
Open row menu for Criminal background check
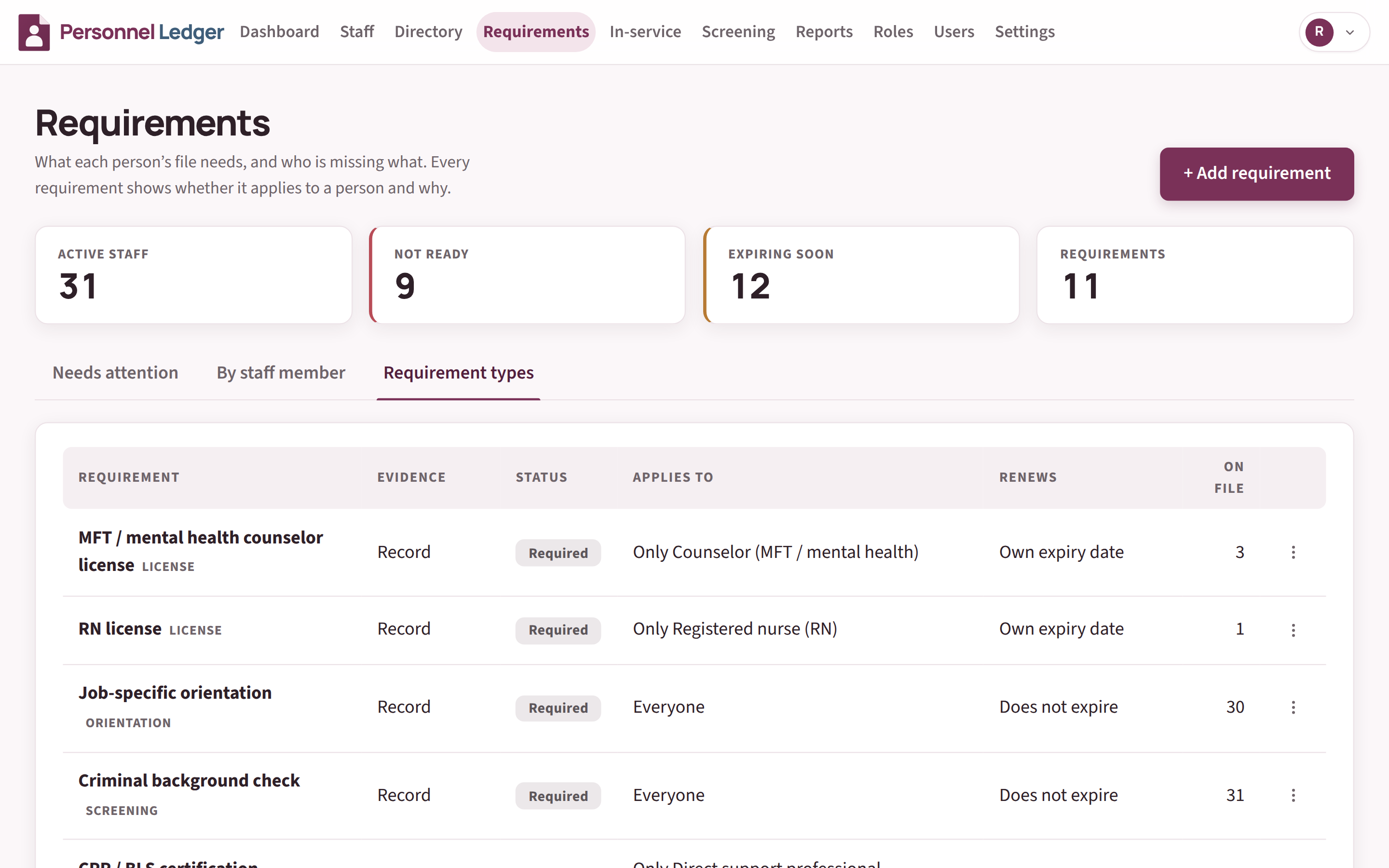point(1293,795)
